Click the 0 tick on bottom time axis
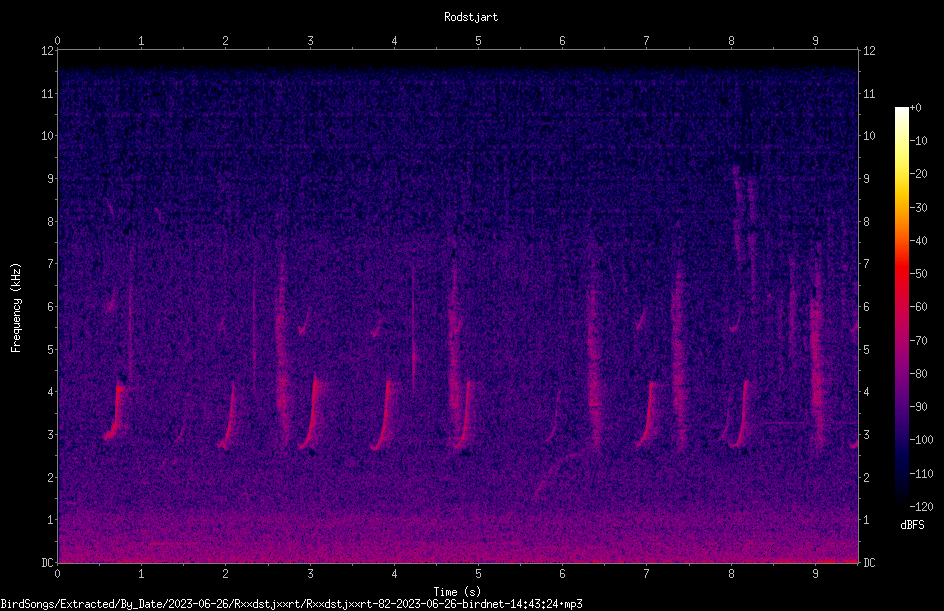Image resolution: width=944 pixels, height=611 pixels. coord(57,574)
